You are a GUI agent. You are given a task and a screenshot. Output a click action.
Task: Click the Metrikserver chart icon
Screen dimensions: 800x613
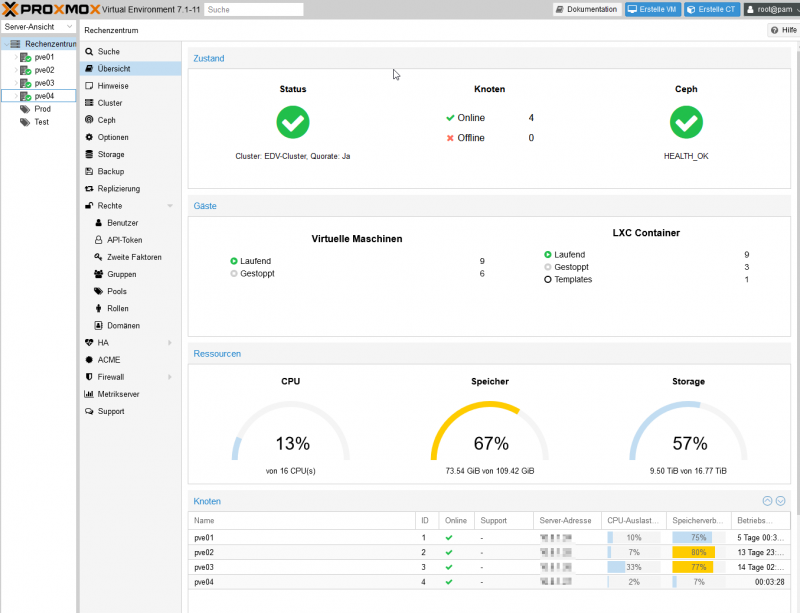click(89, 394)
